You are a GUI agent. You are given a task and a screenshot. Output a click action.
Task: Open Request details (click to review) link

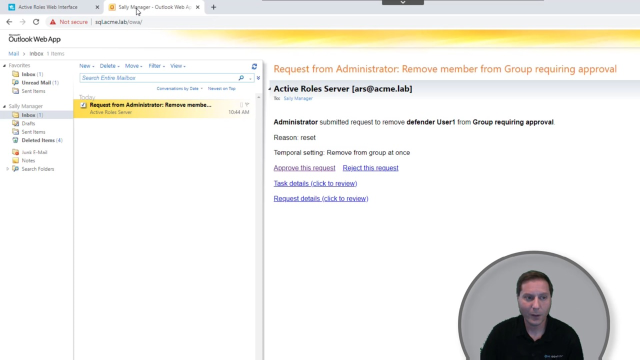tap(321, 198)
